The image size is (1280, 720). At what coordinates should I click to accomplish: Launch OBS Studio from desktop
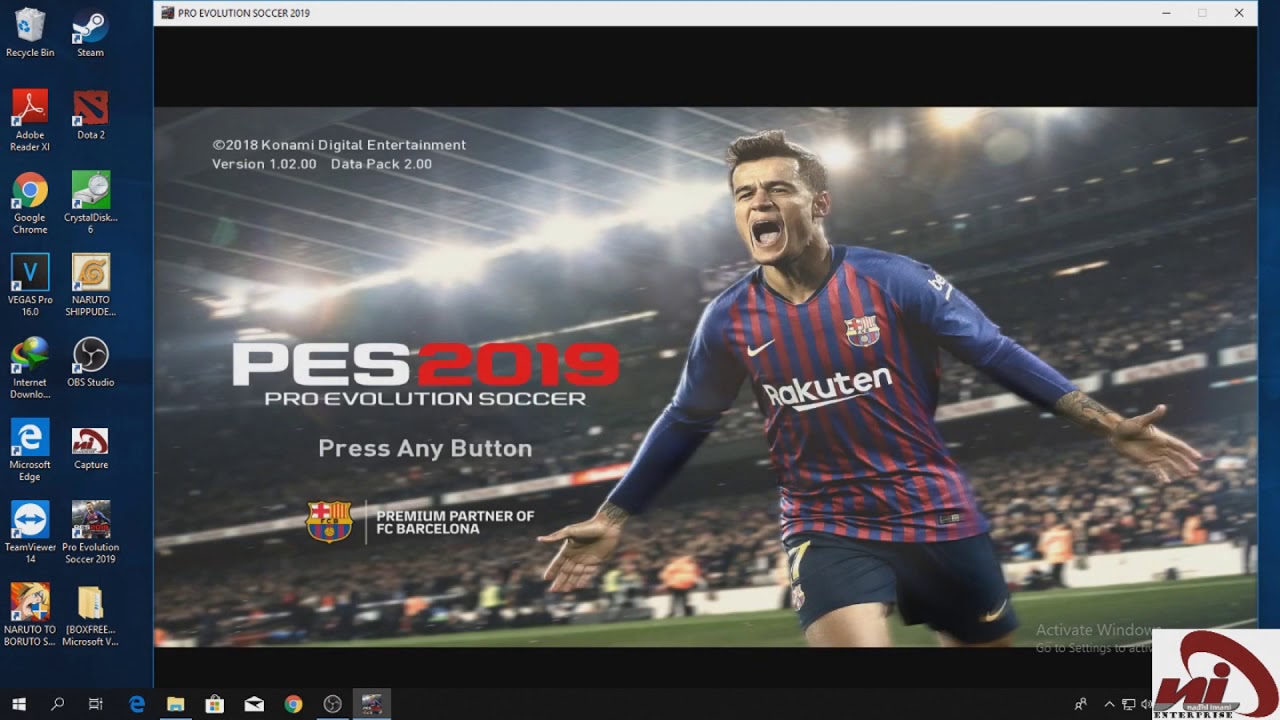tap(90, 362)
